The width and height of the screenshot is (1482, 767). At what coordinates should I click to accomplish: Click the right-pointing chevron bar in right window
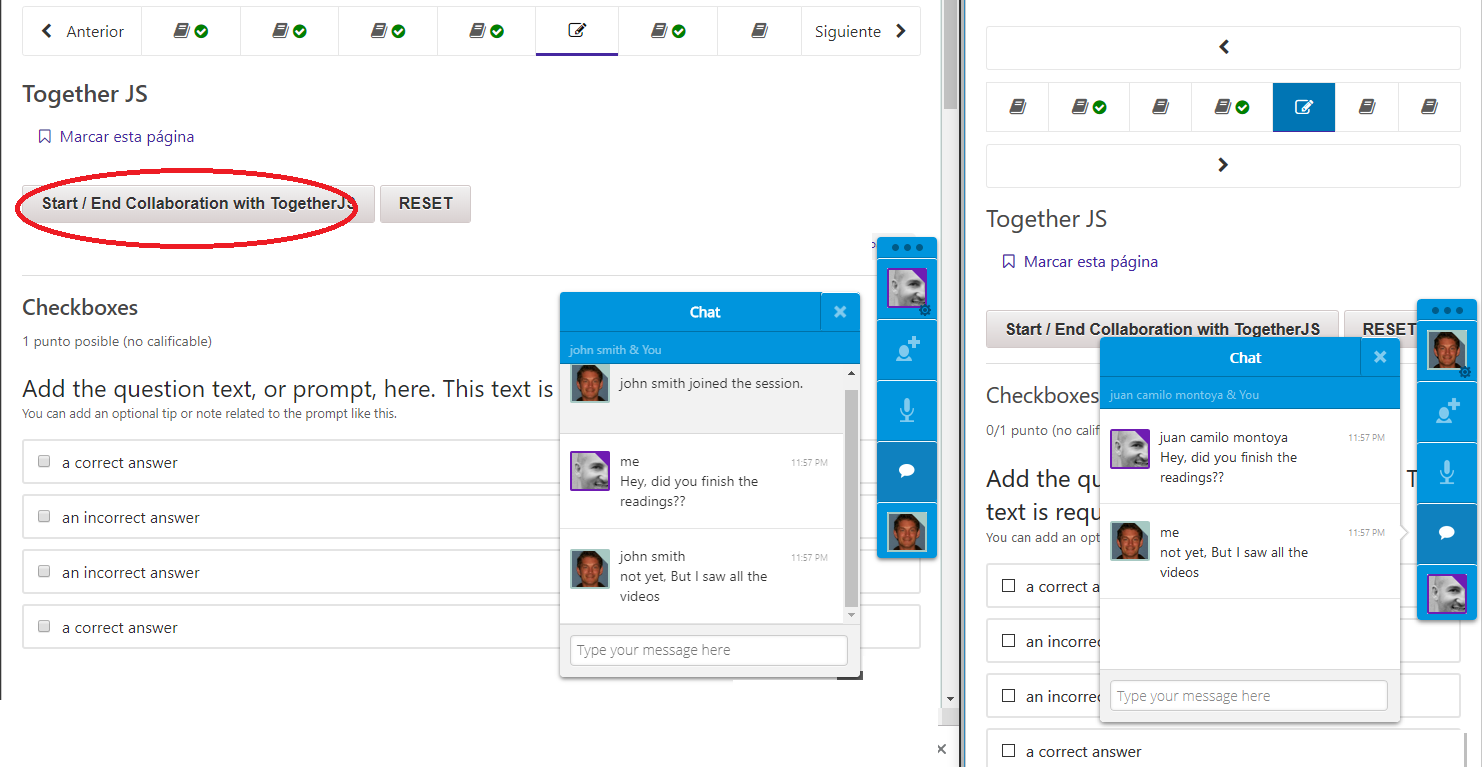coord(1223,165)
